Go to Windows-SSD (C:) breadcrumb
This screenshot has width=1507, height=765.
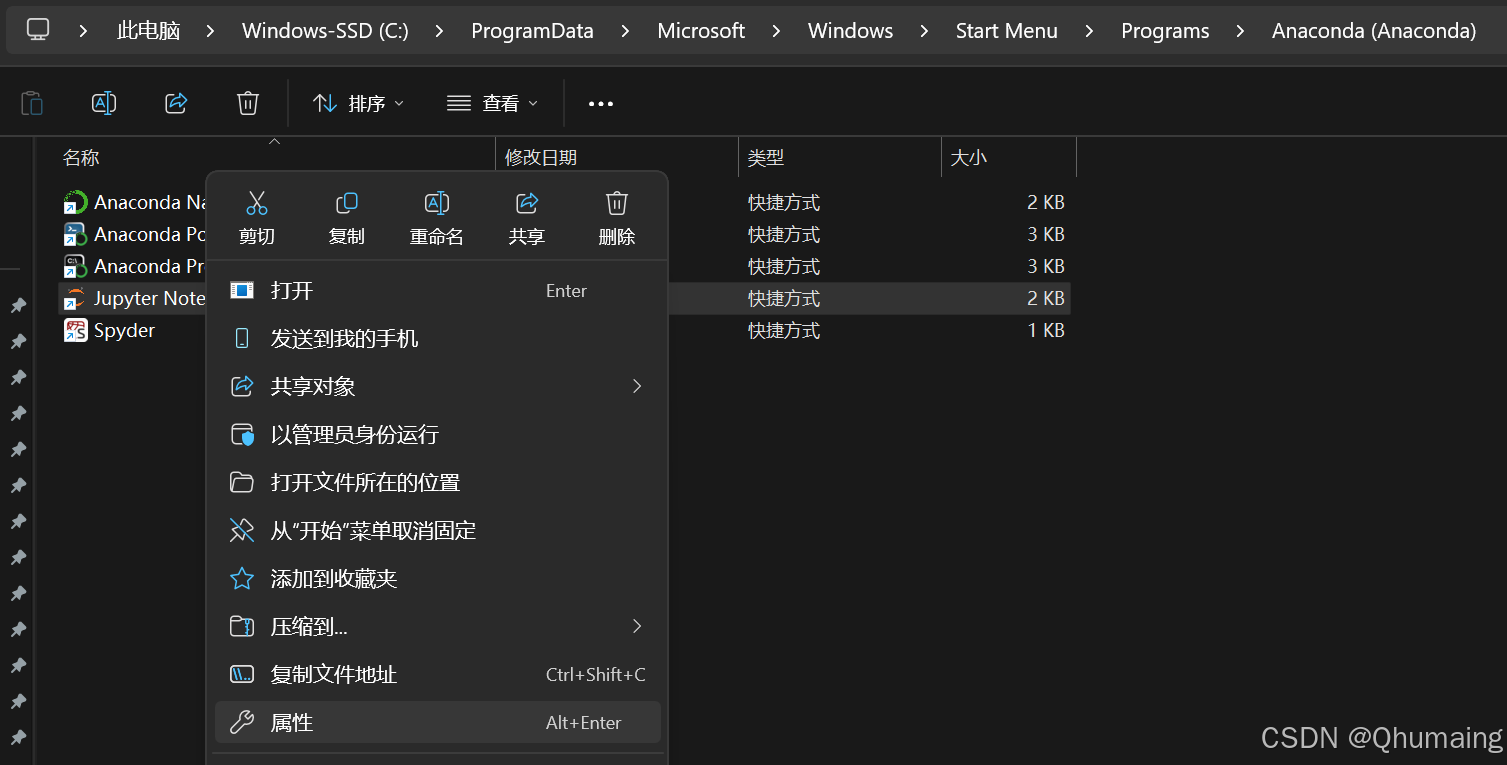point(325,31)
